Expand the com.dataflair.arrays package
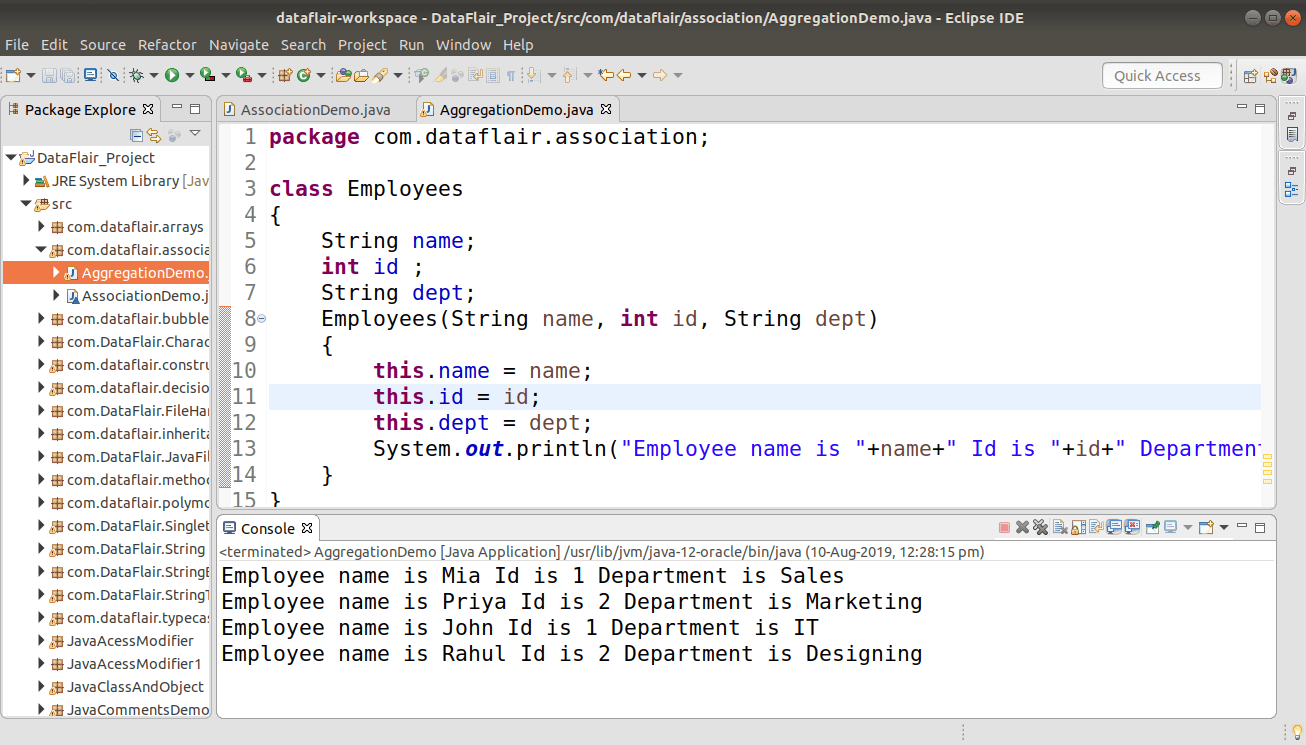The width and height of the screenshot is (1306, 745). point(42,227)
